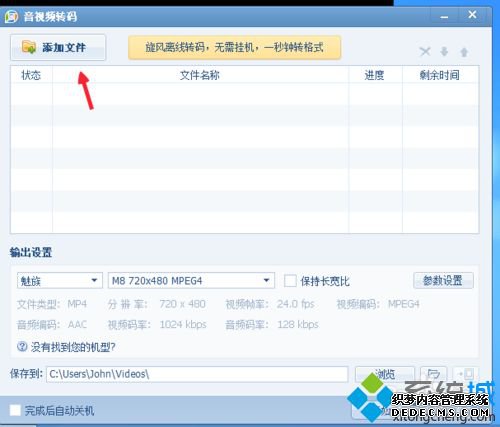The height and width of the screenshot is (427, 500).
Task: Click the question mark help icon
Action: point(22,347)
